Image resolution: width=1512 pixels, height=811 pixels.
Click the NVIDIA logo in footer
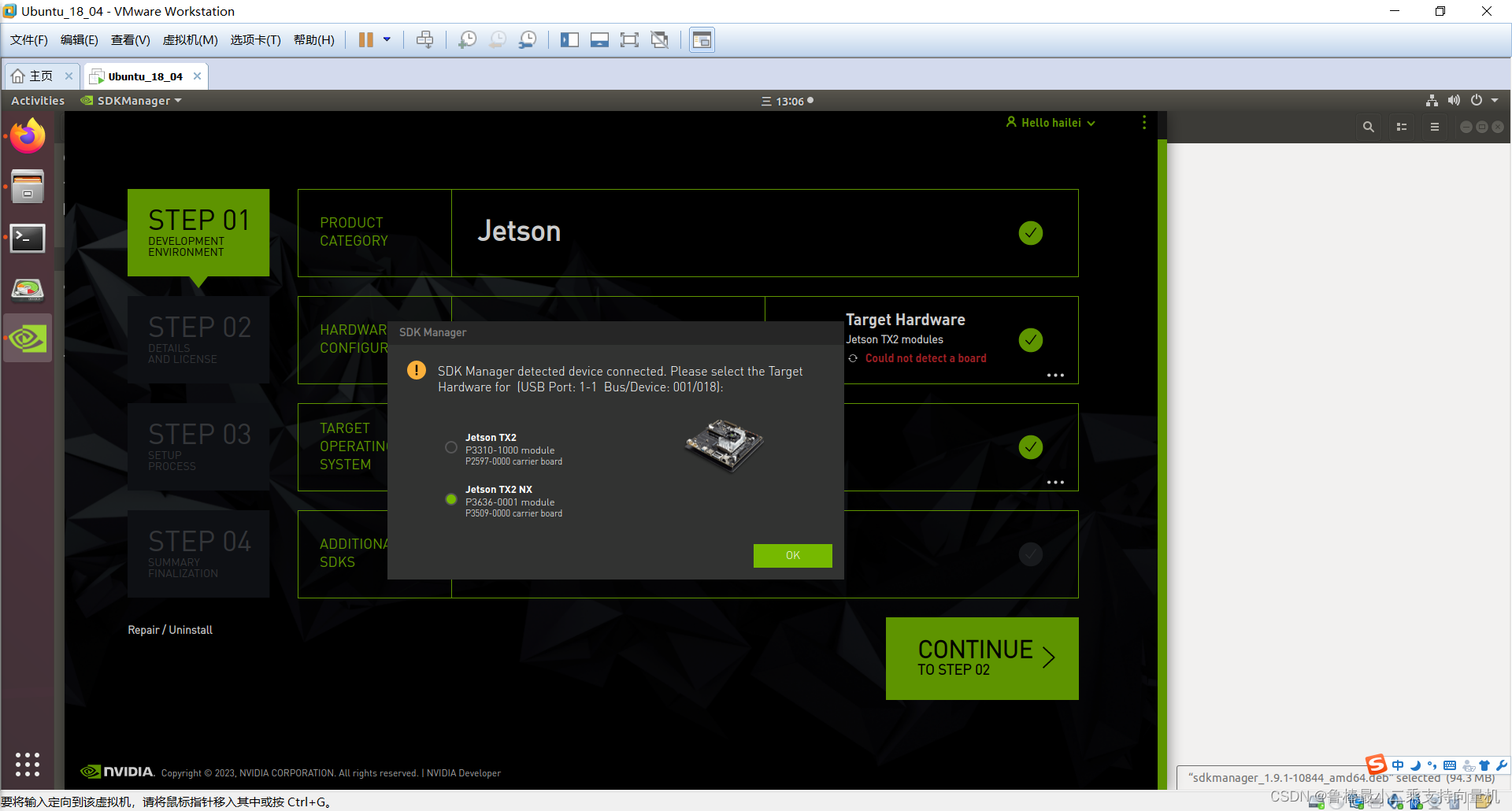pos(117,772)
